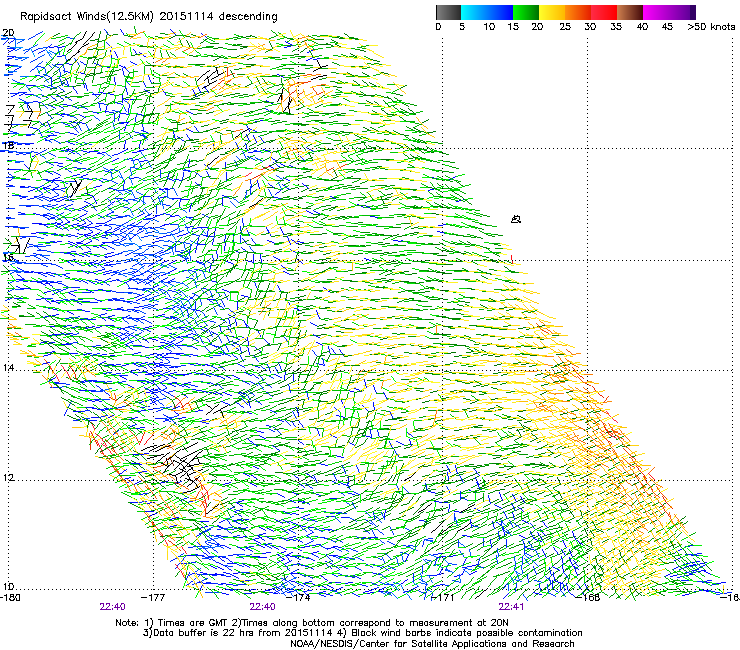740x650 pixels.
Task: Click the latitude axis label "12"
Action: (8, 478)
